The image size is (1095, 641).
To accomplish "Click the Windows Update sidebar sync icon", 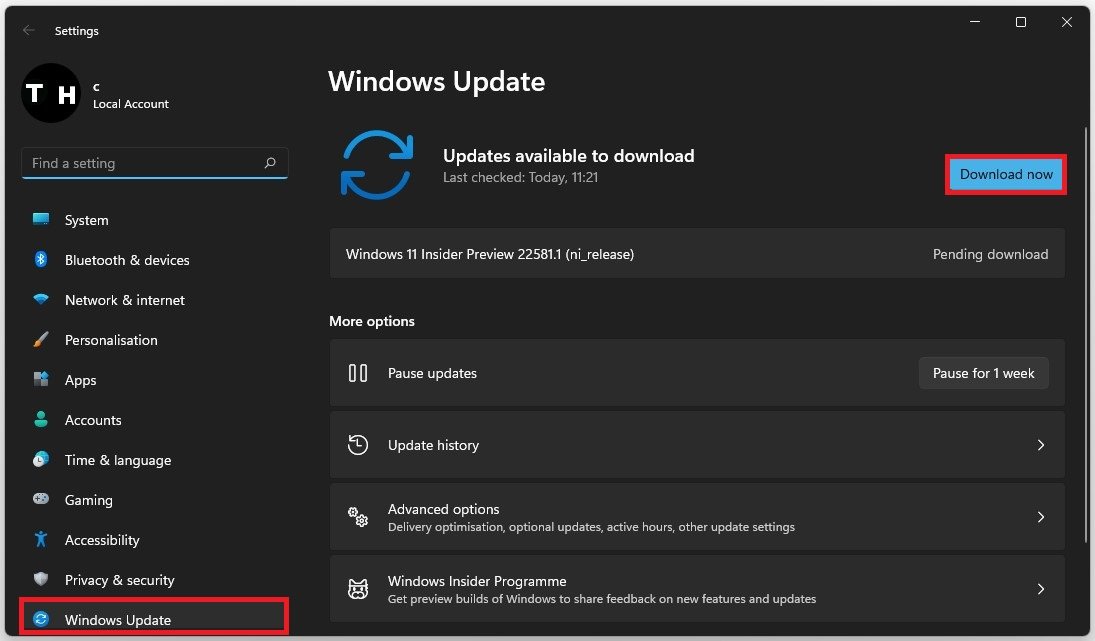I will pos(41,619).
